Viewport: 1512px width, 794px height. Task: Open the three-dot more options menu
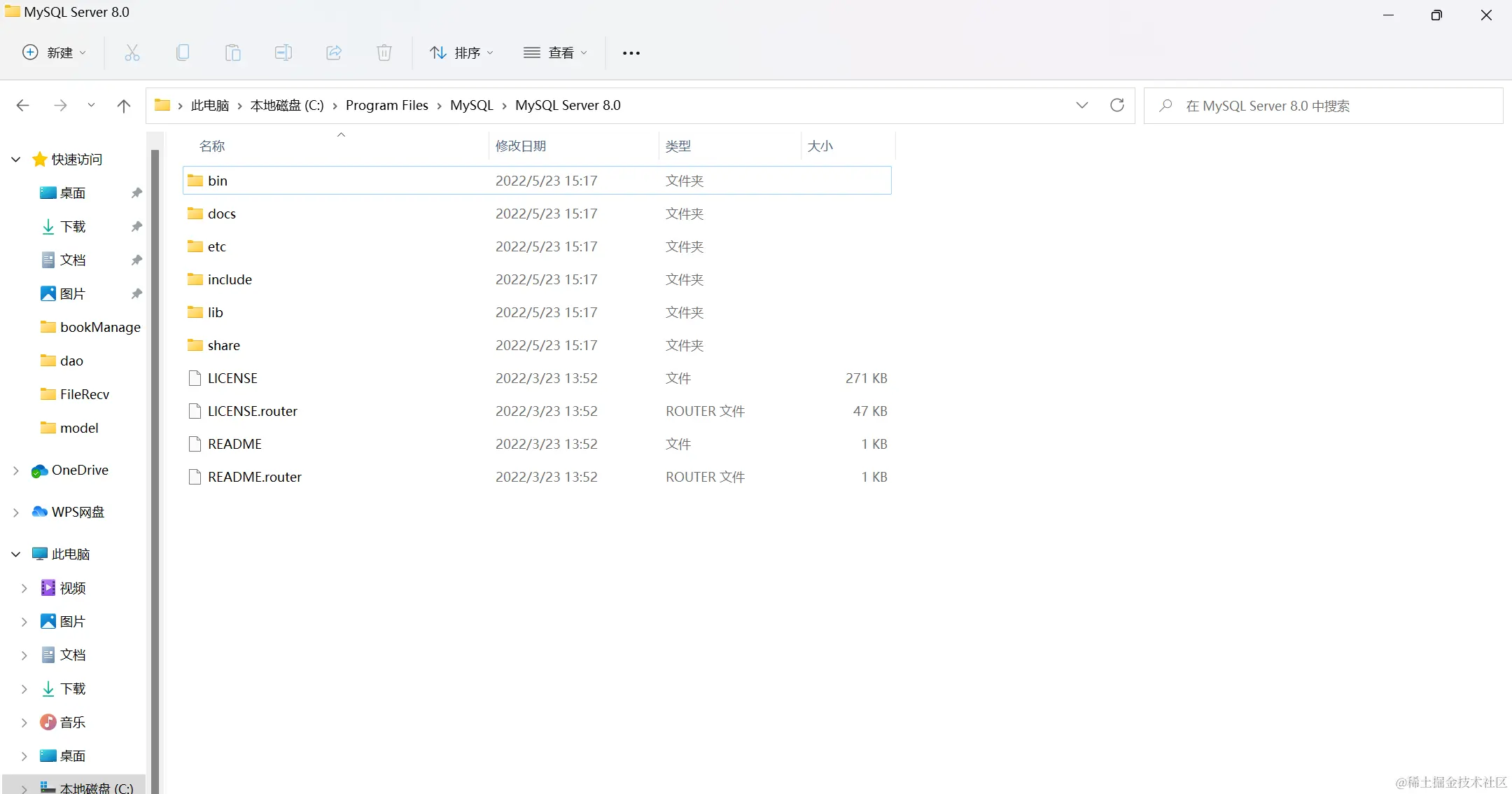[x=631, y=53]
